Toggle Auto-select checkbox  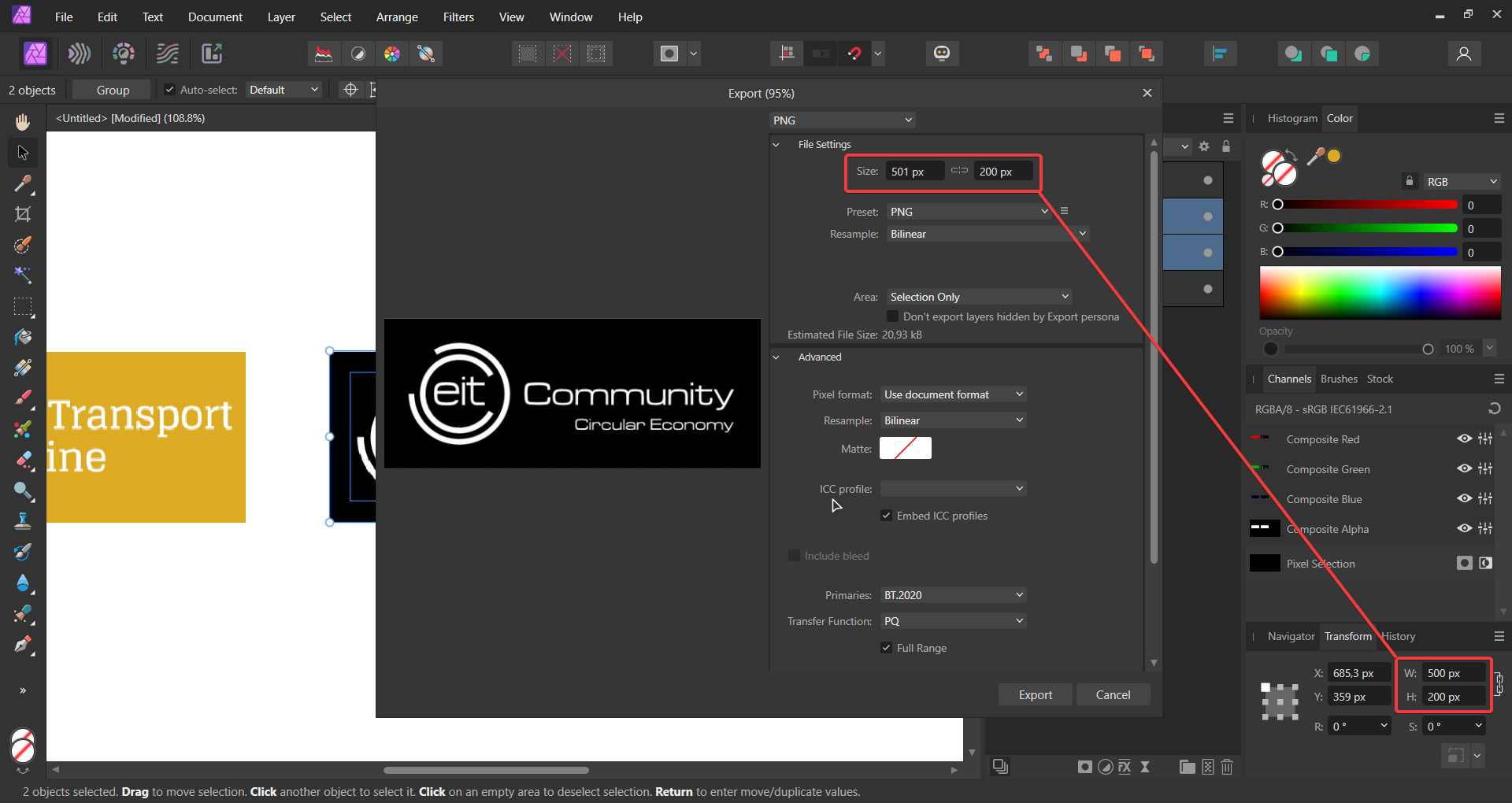[169, 90]
